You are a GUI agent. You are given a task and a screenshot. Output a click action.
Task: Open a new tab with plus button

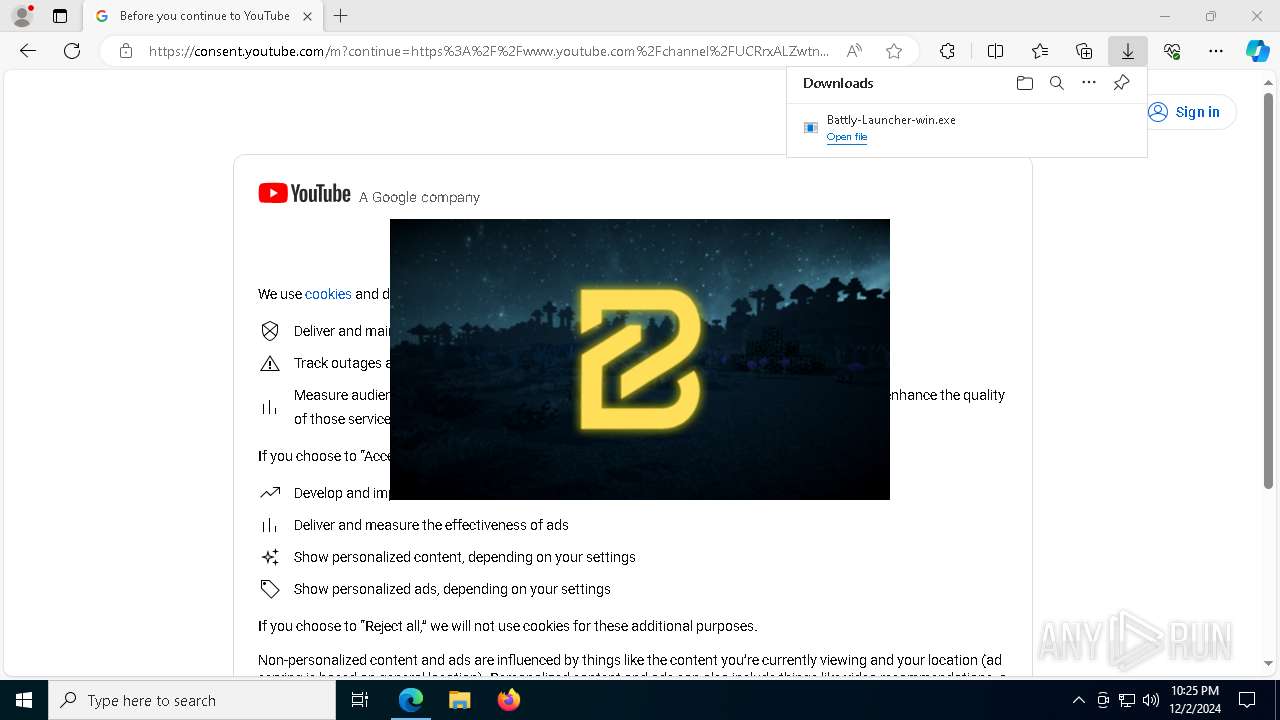341,16
